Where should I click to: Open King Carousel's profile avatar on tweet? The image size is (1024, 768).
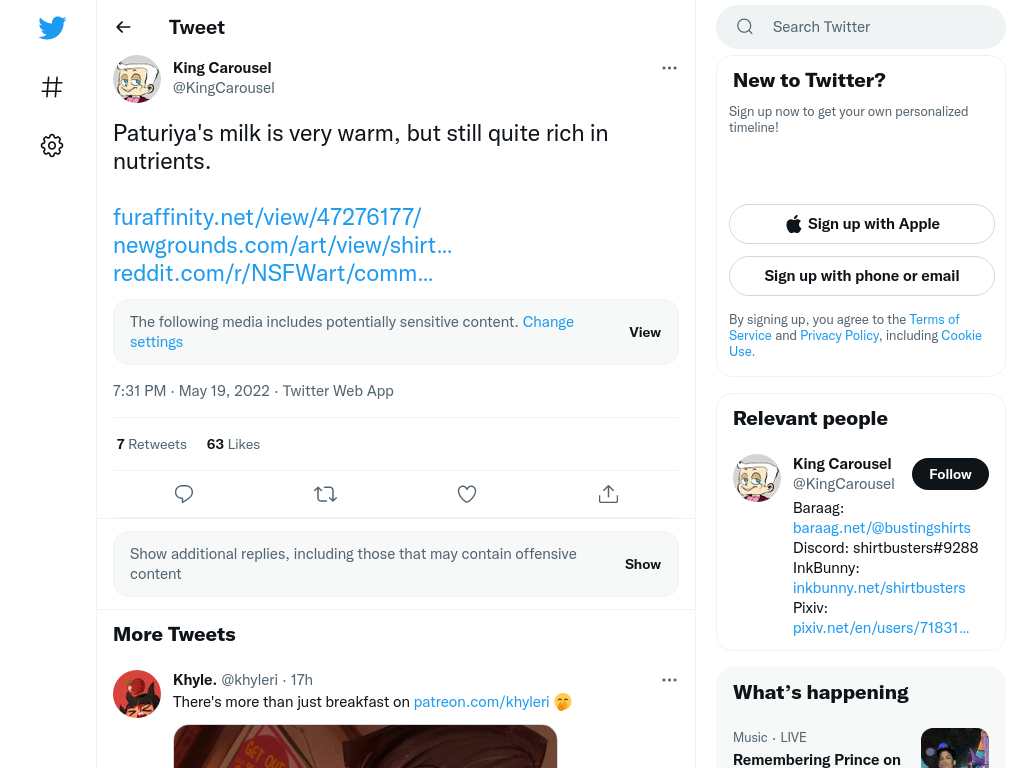[136, 79]
